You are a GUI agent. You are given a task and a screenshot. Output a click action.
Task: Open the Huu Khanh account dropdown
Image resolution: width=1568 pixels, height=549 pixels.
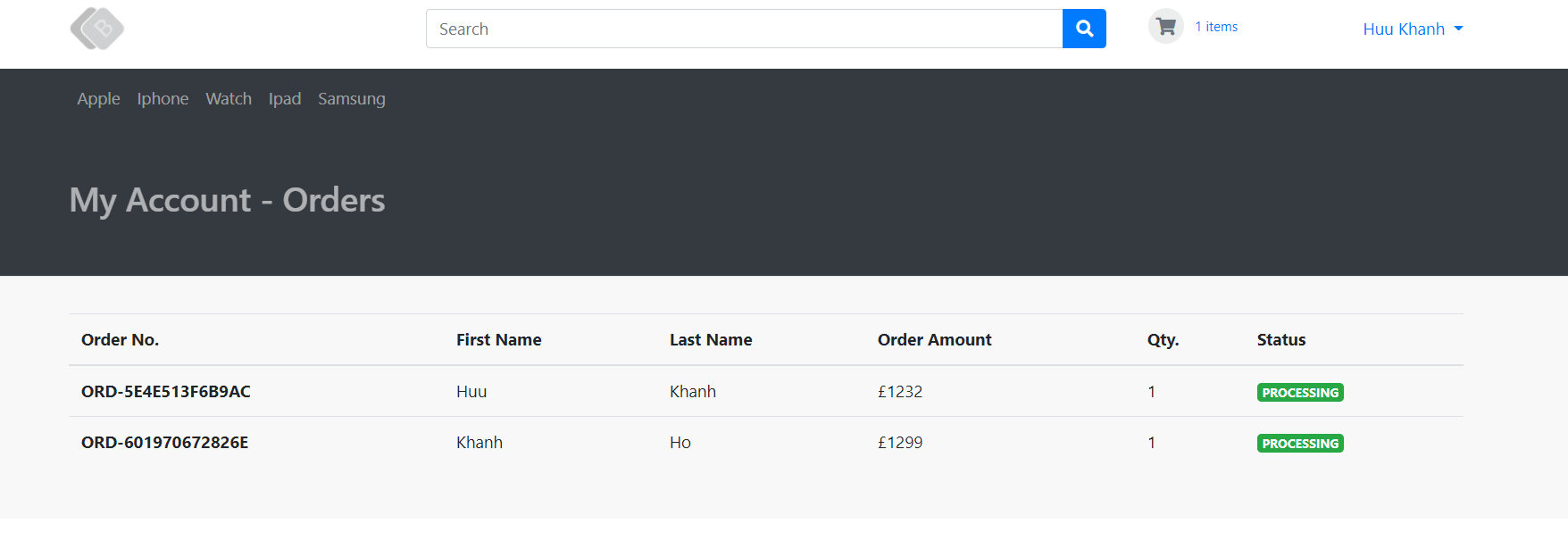[x=1404, y=29]
